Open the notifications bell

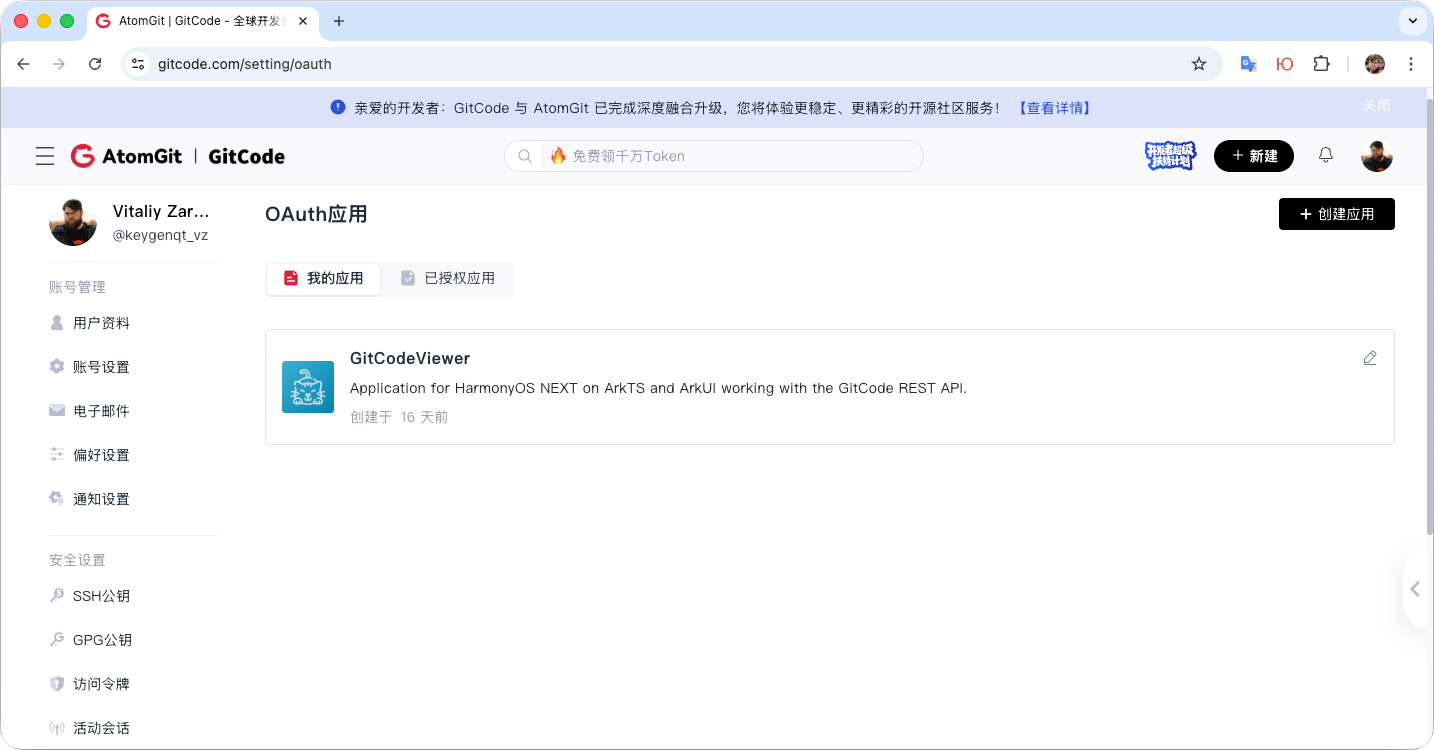1326,155
